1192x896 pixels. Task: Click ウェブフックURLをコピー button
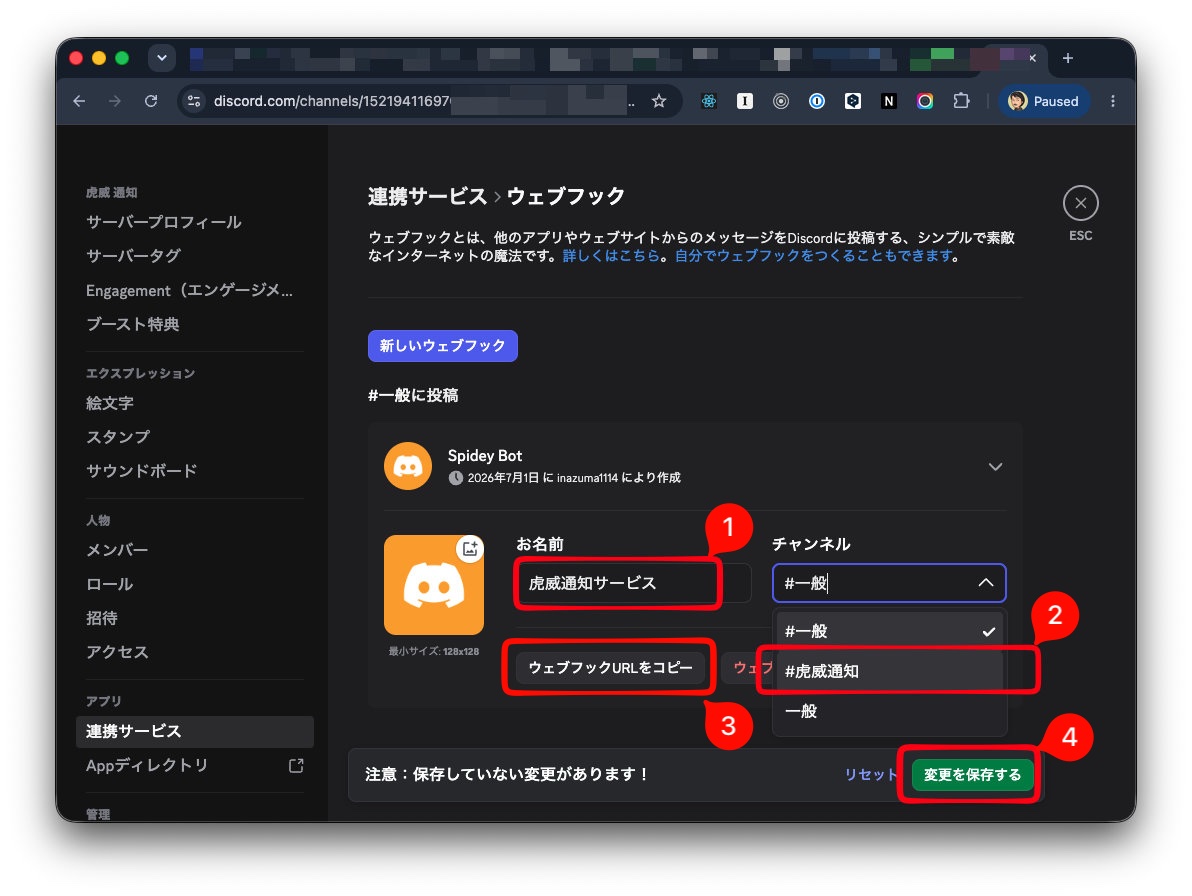(x=610, y=667)
